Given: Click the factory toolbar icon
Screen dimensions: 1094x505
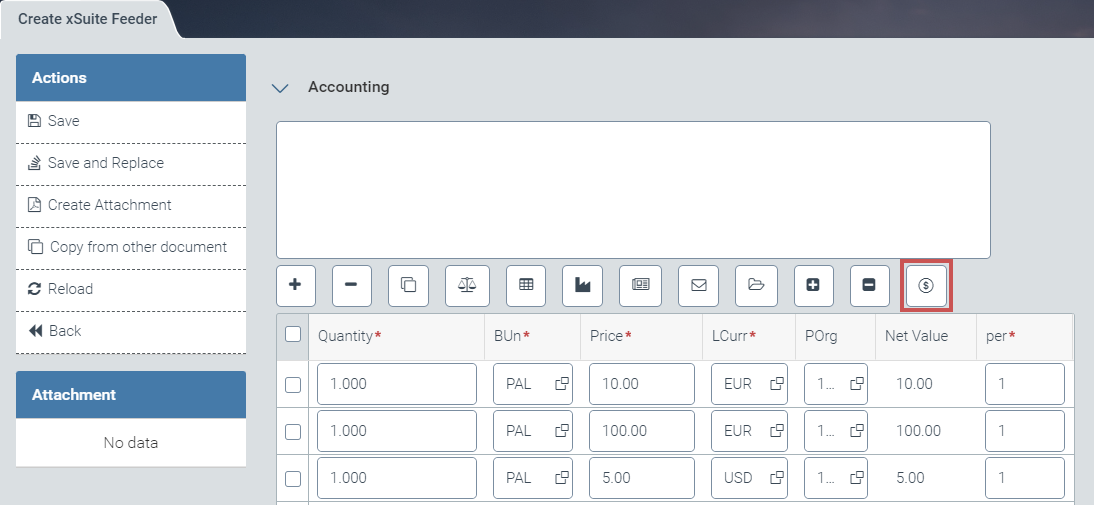Looking at the screenshot, I should pyautogui.click(x=582, y=285).
